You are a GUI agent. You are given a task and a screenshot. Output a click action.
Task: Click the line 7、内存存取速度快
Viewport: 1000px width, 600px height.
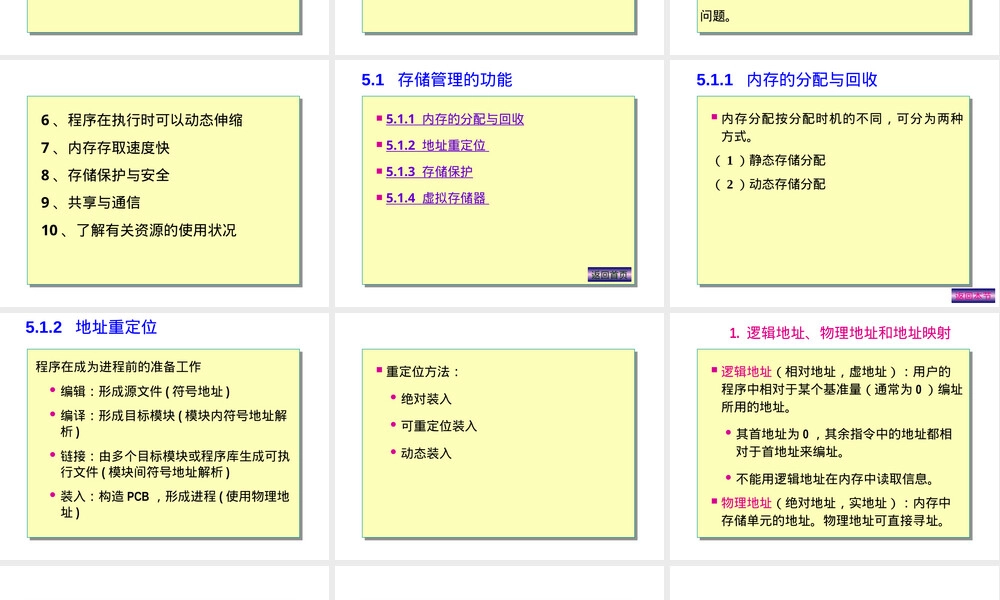point(105,148)
